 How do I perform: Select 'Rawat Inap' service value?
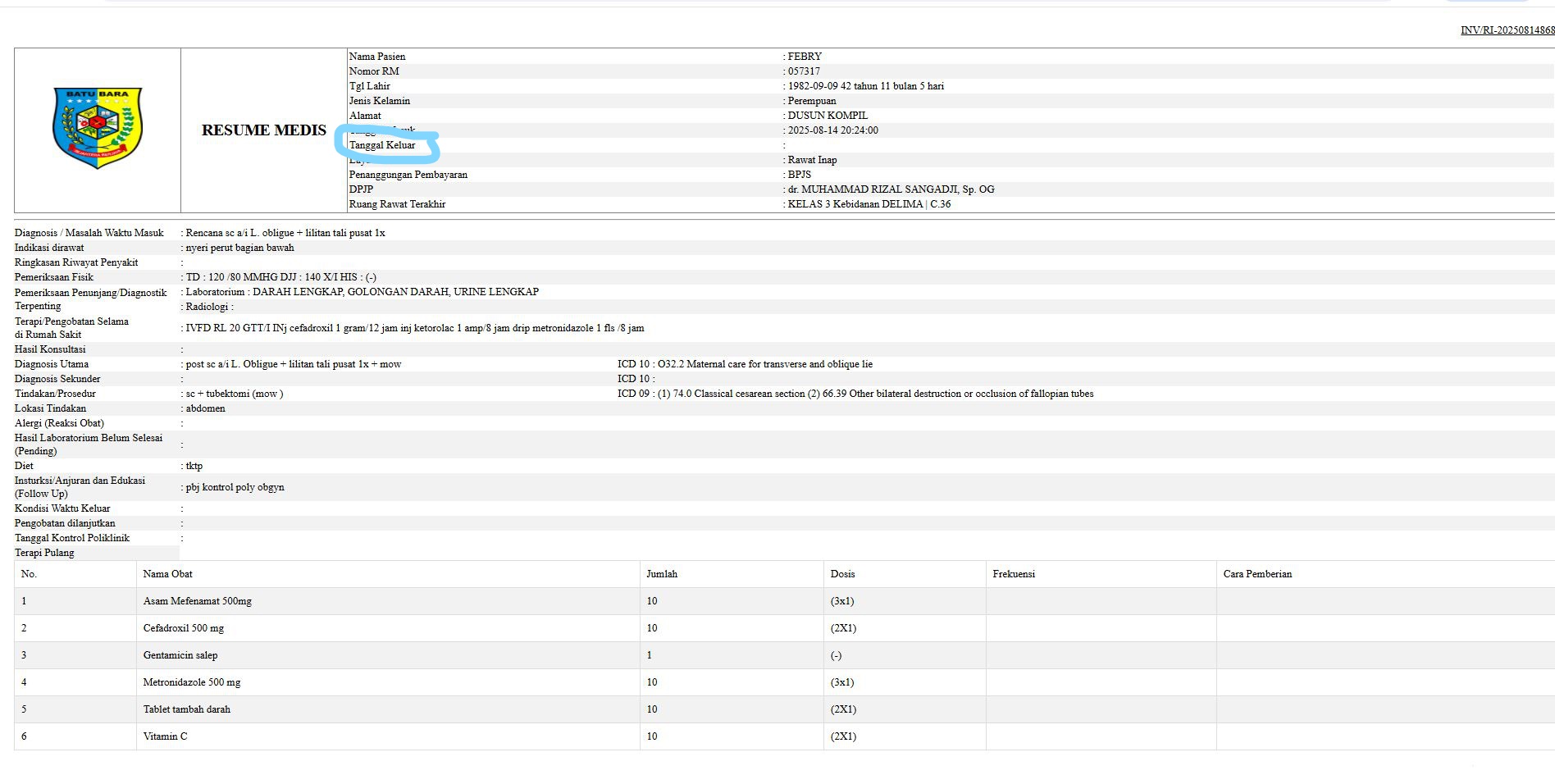813,160
